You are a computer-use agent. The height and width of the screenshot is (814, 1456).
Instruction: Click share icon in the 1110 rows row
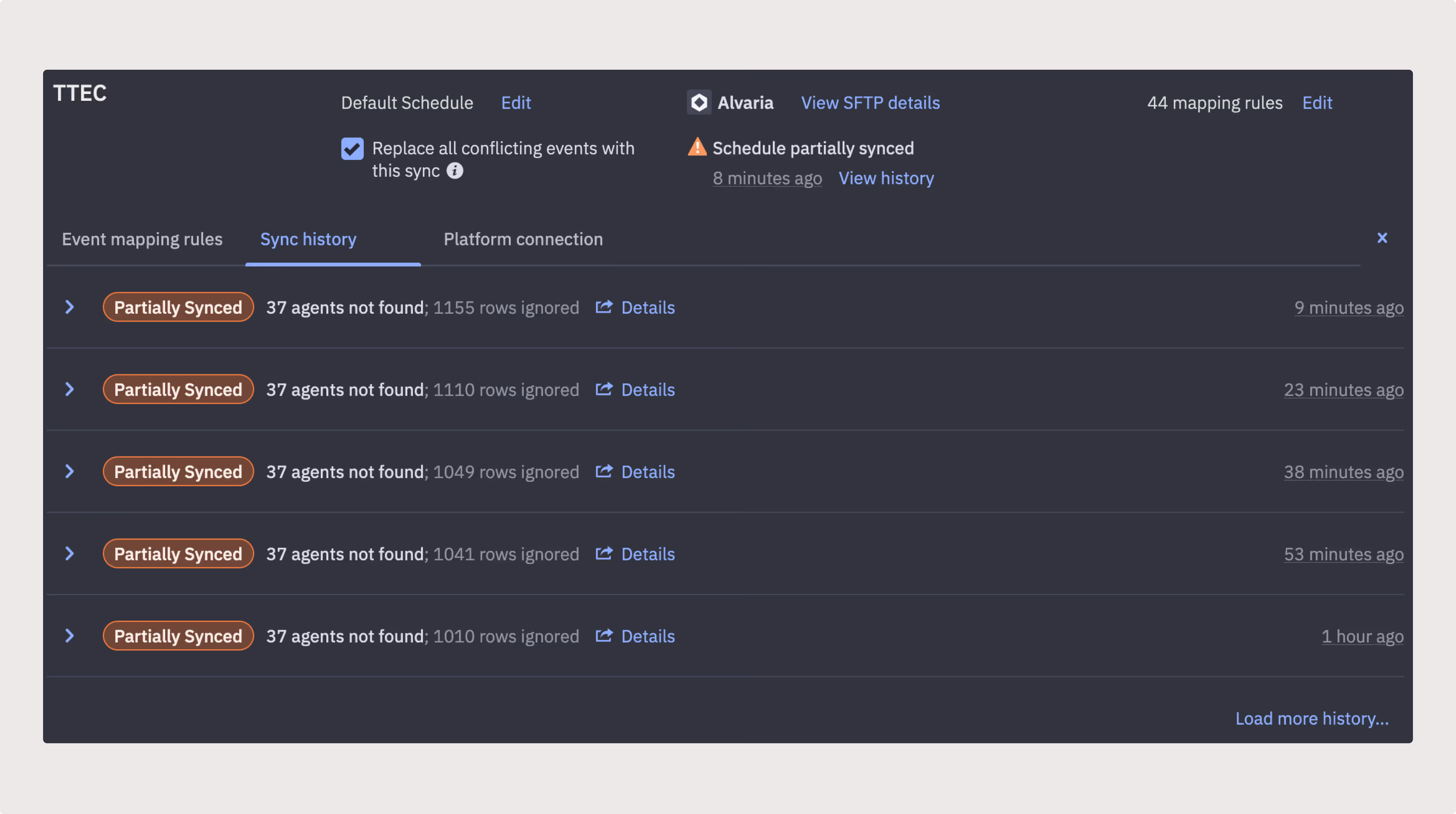tap(604, 389)
